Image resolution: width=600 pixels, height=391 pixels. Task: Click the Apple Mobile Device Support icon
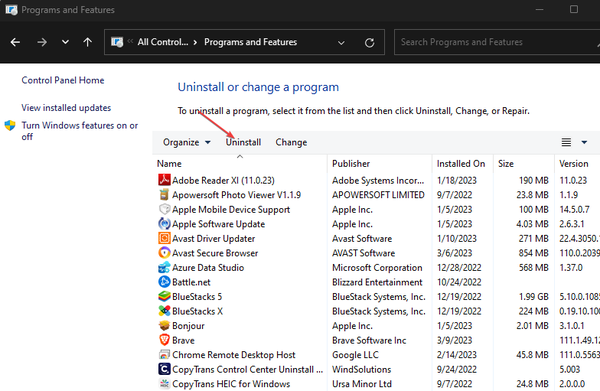click(164, 209)
